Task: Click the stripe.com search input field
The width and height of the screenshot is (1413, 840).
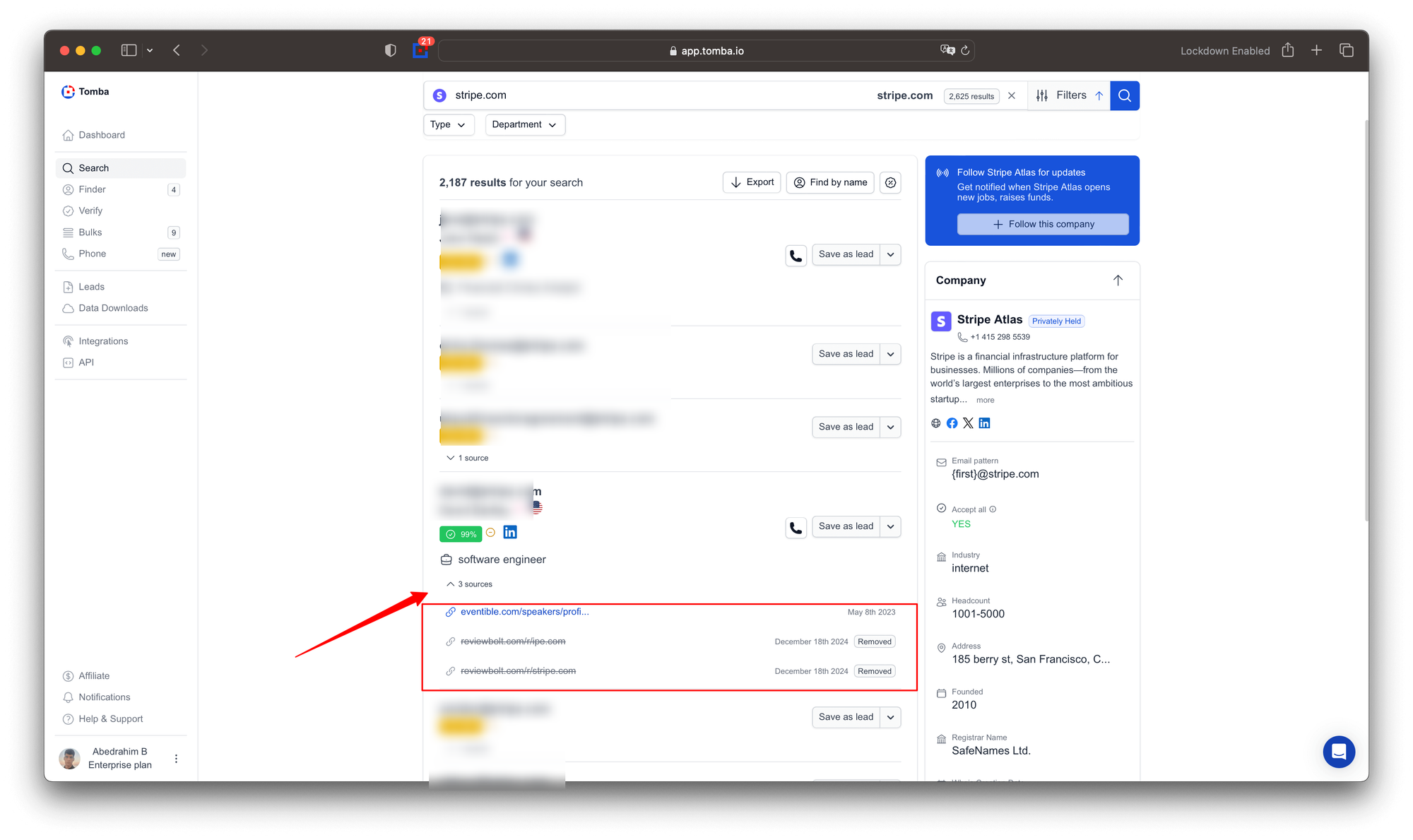Action: 636,95
